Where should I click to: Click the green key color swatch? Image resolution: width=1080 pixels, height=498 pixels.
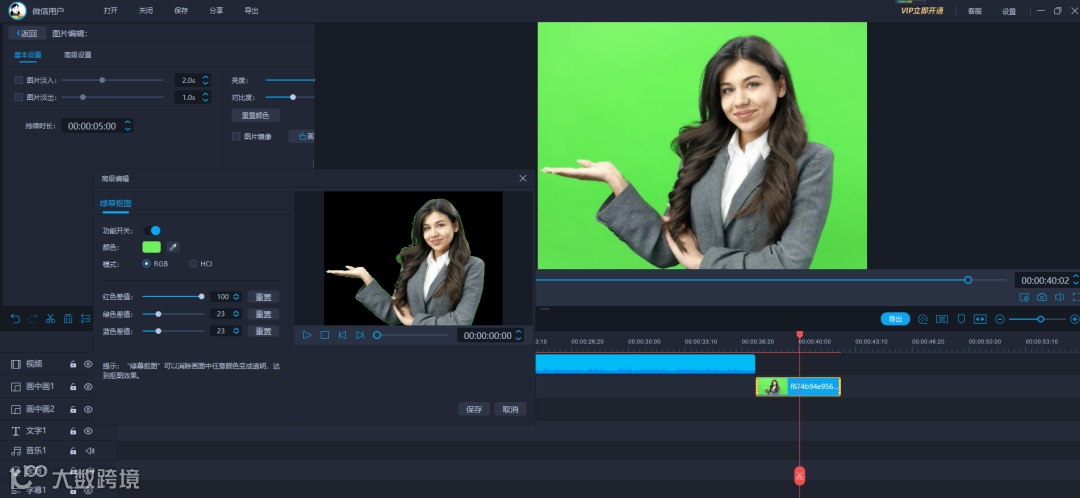coord(152,247)
